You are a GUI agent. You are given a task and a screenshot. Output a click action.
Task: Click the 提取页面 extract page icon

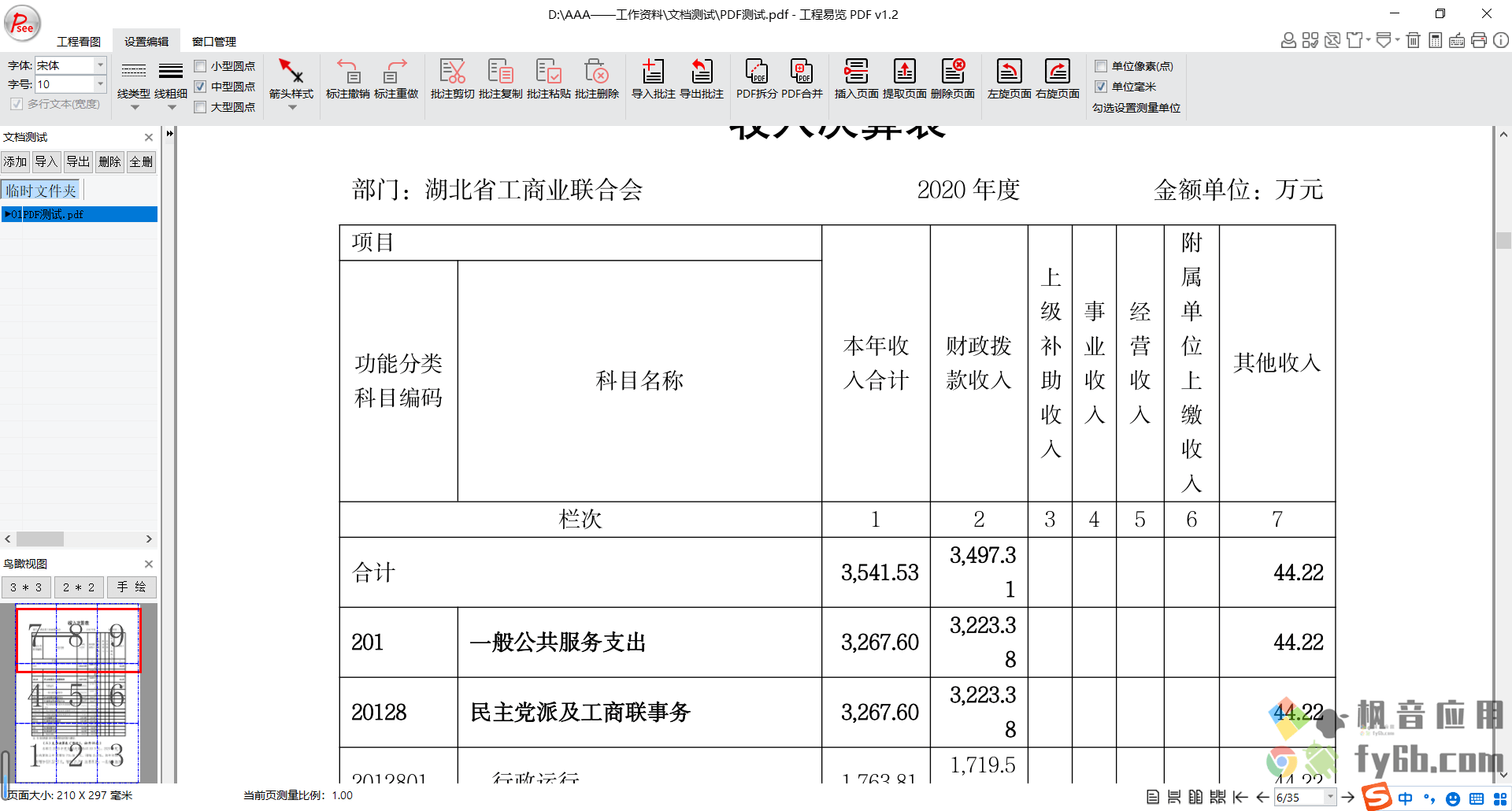pyautogui.click(x=904, y=72)
